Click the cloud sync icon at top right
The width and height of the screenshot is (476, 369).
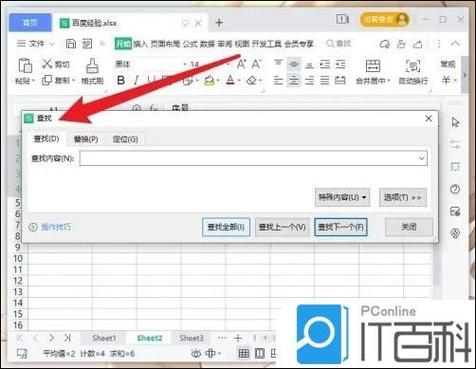click(x=385, y=44)
